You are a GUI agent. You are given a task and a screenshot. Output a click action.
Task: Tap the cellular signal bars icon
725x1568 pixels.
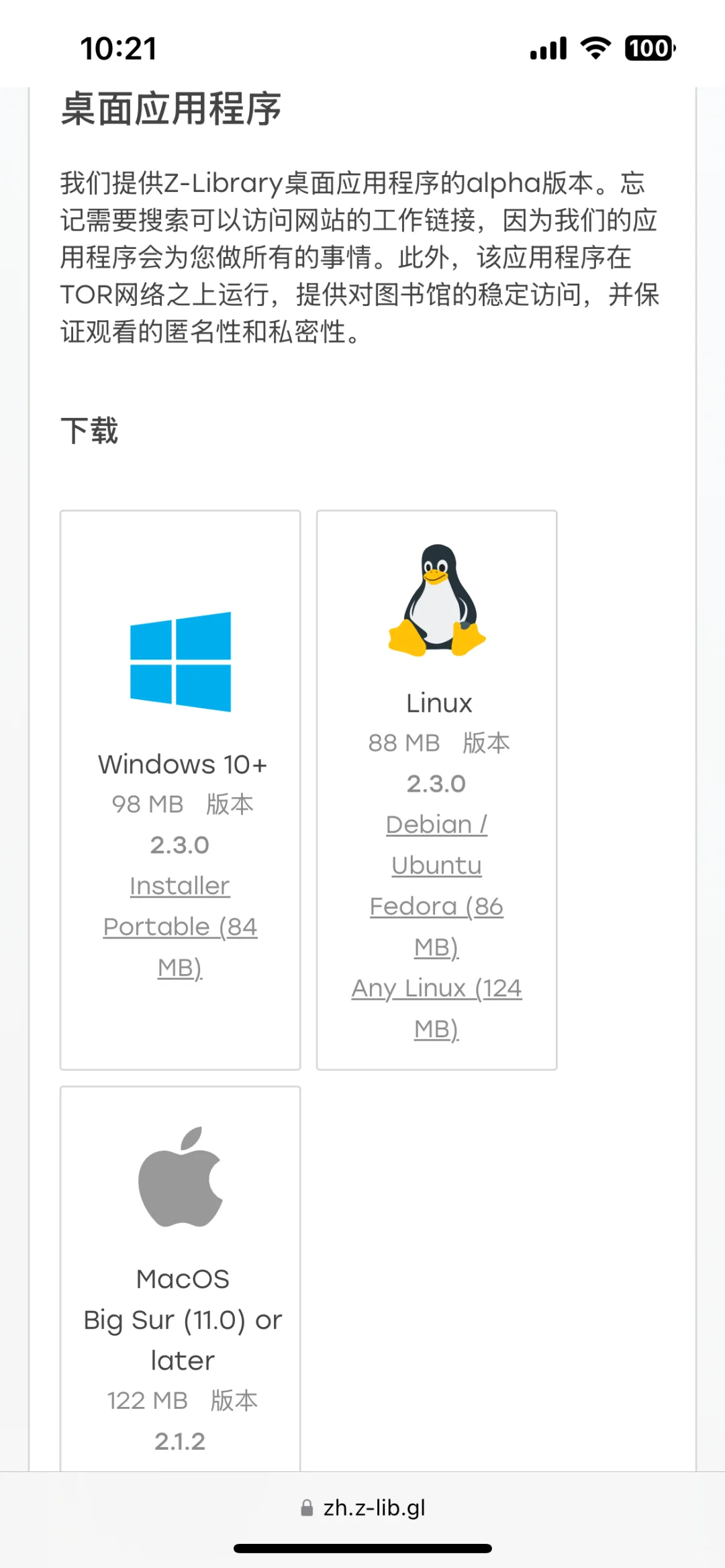(548, 49)
